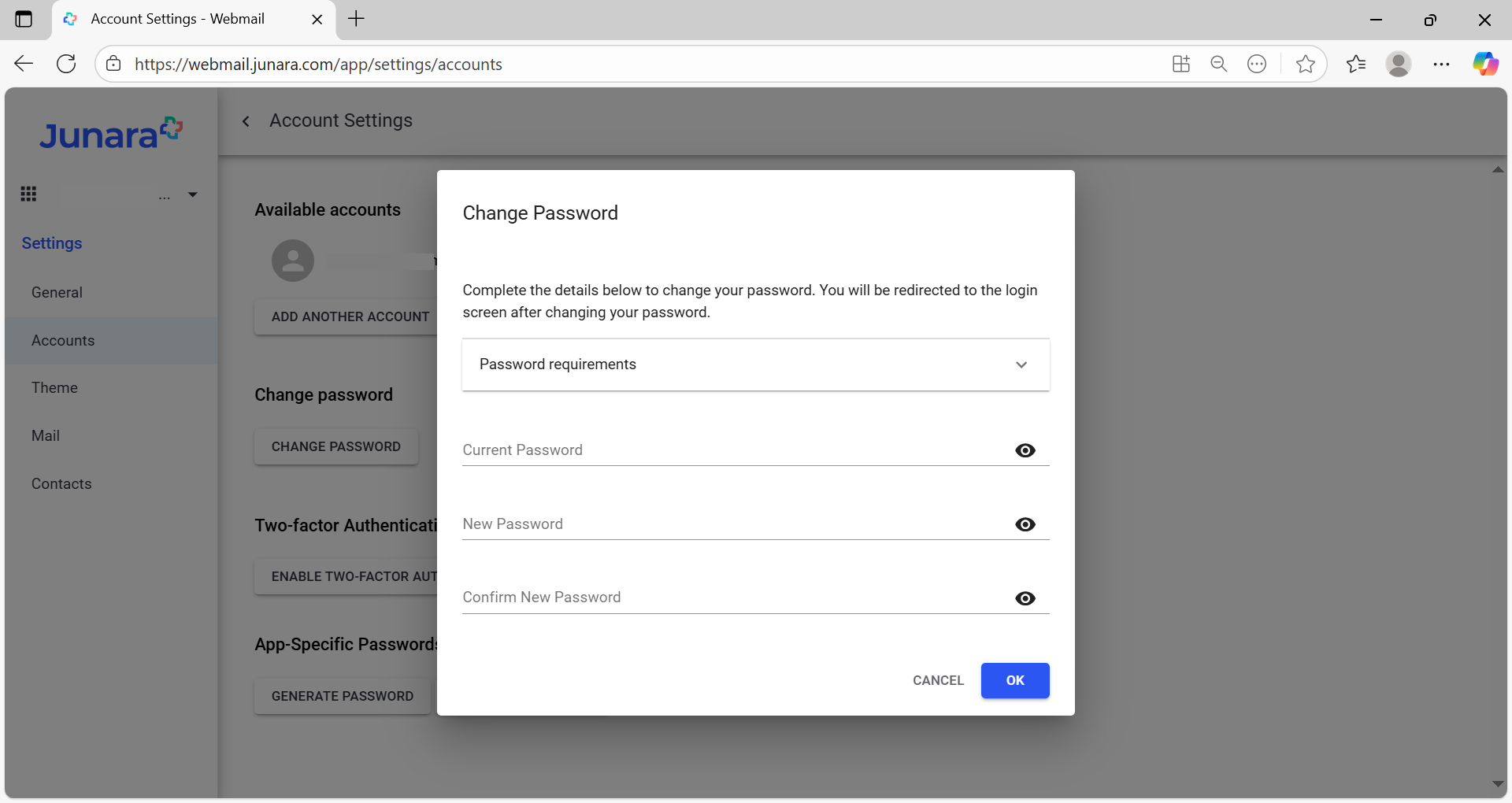The width and height of the screenshot is (1512, 803).
Task: View site information lock icon
Action: coord(113,64)
